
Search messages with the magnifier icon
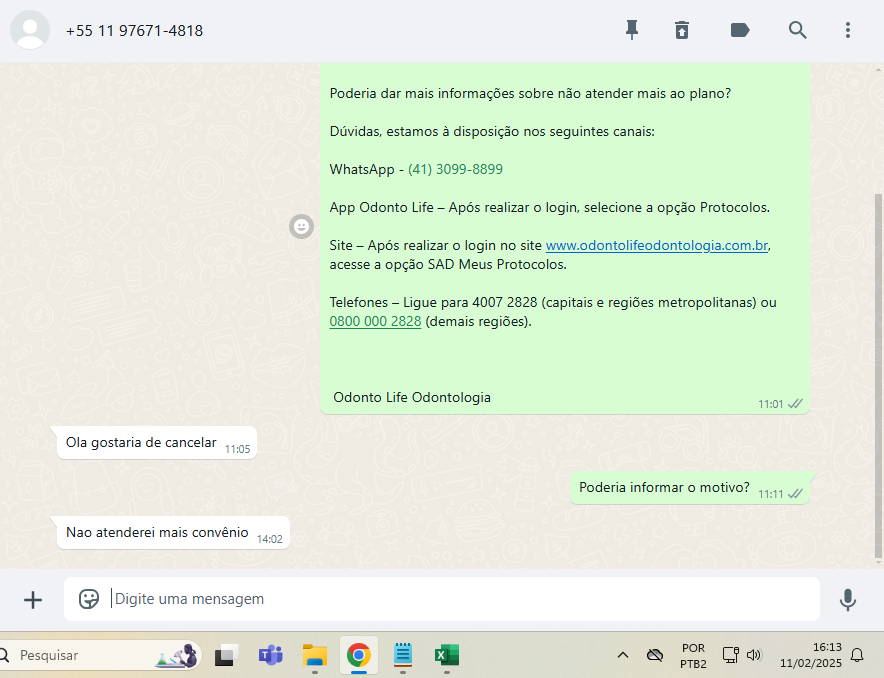[797, 30]
